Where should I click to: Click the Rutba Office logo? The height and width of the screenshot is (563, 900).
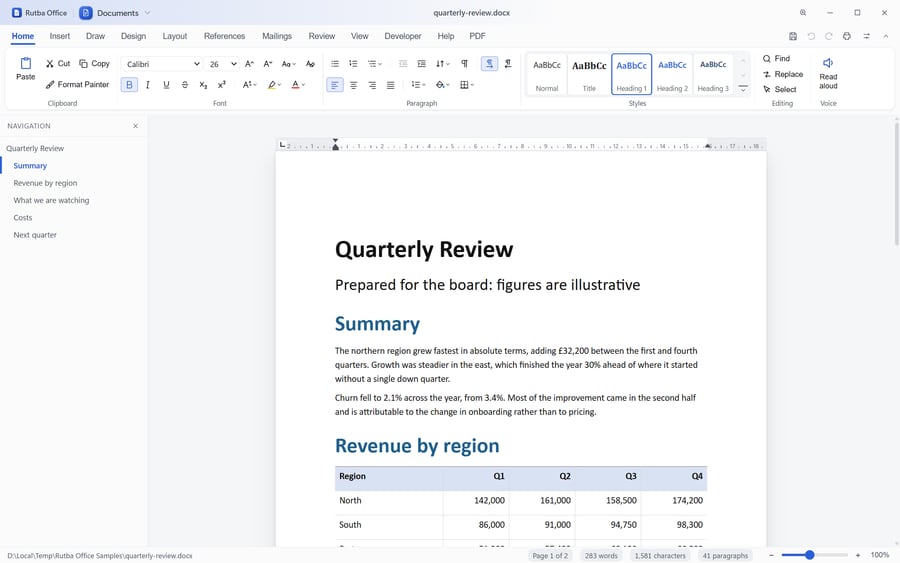pyautogui.click(x=17, y=13)
